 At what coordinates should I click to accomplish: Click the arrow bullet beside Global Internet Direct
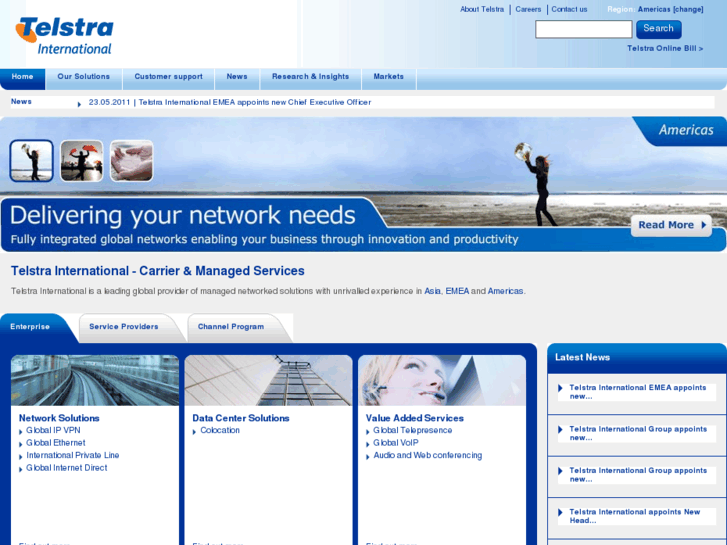click(x=20, y=470)
